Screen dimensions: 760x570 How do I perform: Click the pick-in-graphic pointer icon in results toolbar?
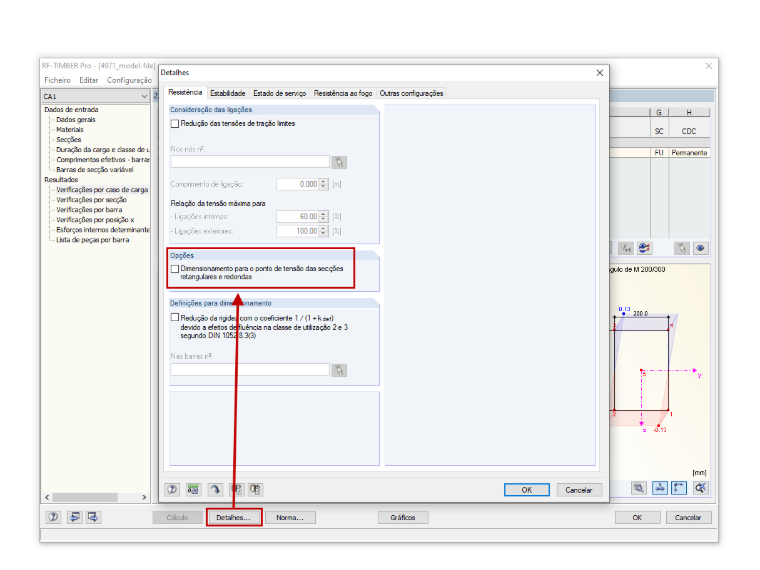coord(682,248)
